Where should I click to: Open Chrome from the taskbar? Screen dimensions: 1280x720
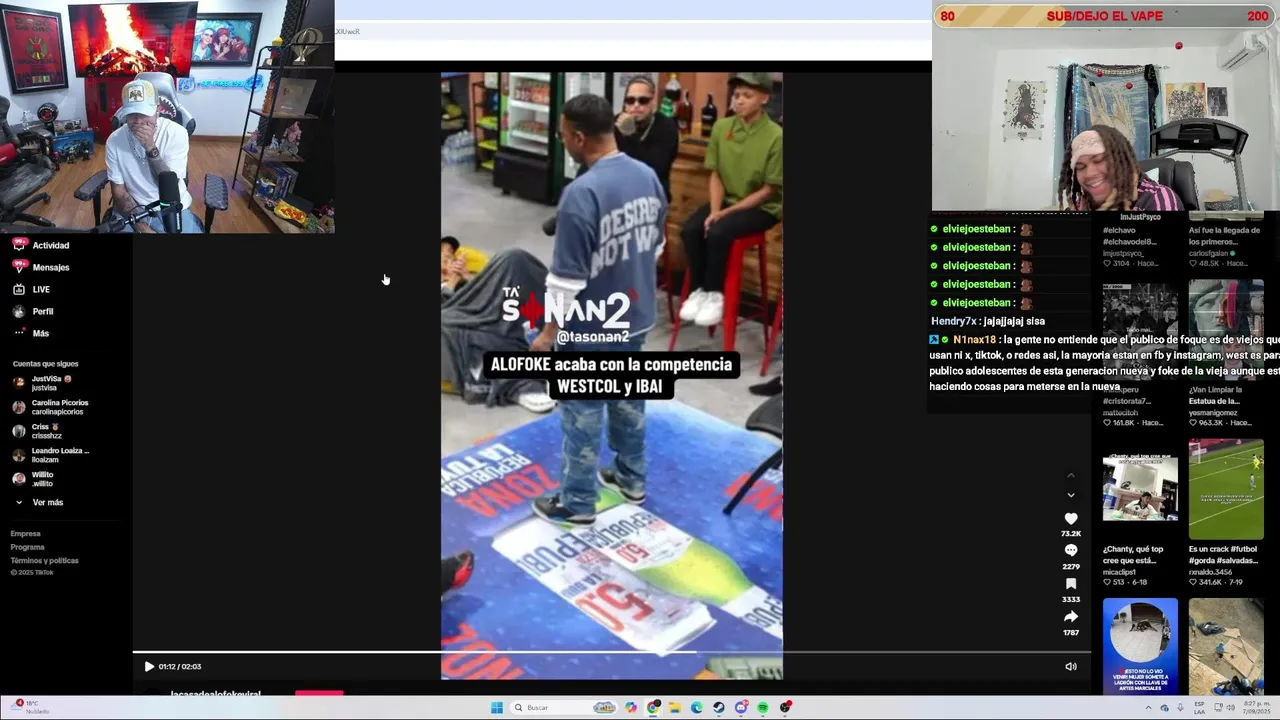click(x=653, y=707)
